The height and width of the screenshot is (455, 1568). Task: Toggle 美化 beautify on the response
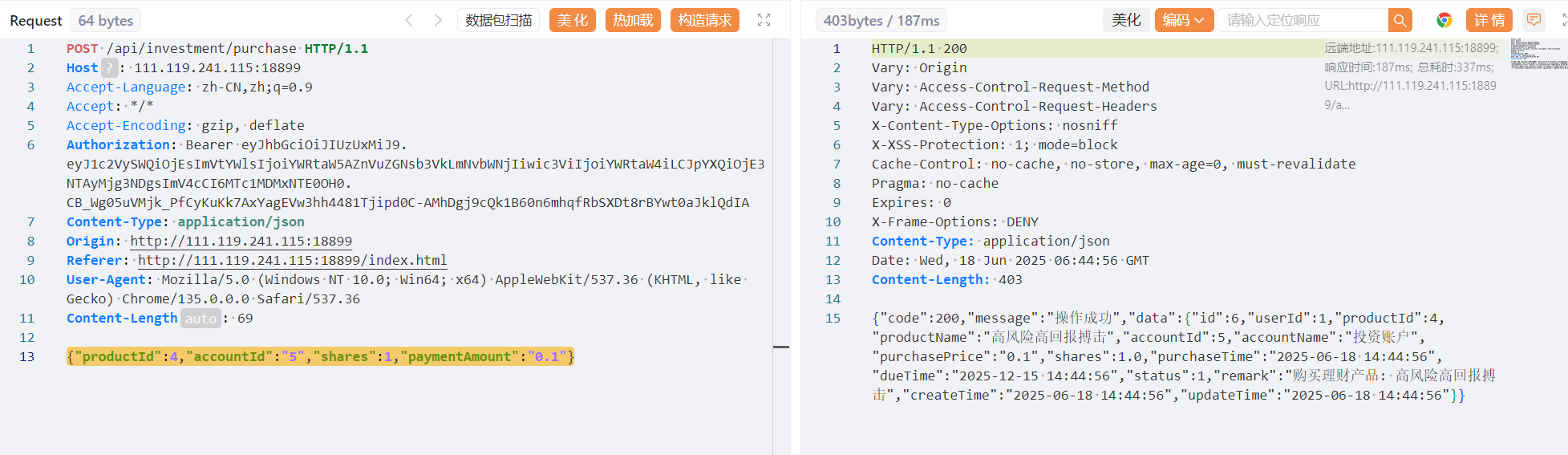1126,20
